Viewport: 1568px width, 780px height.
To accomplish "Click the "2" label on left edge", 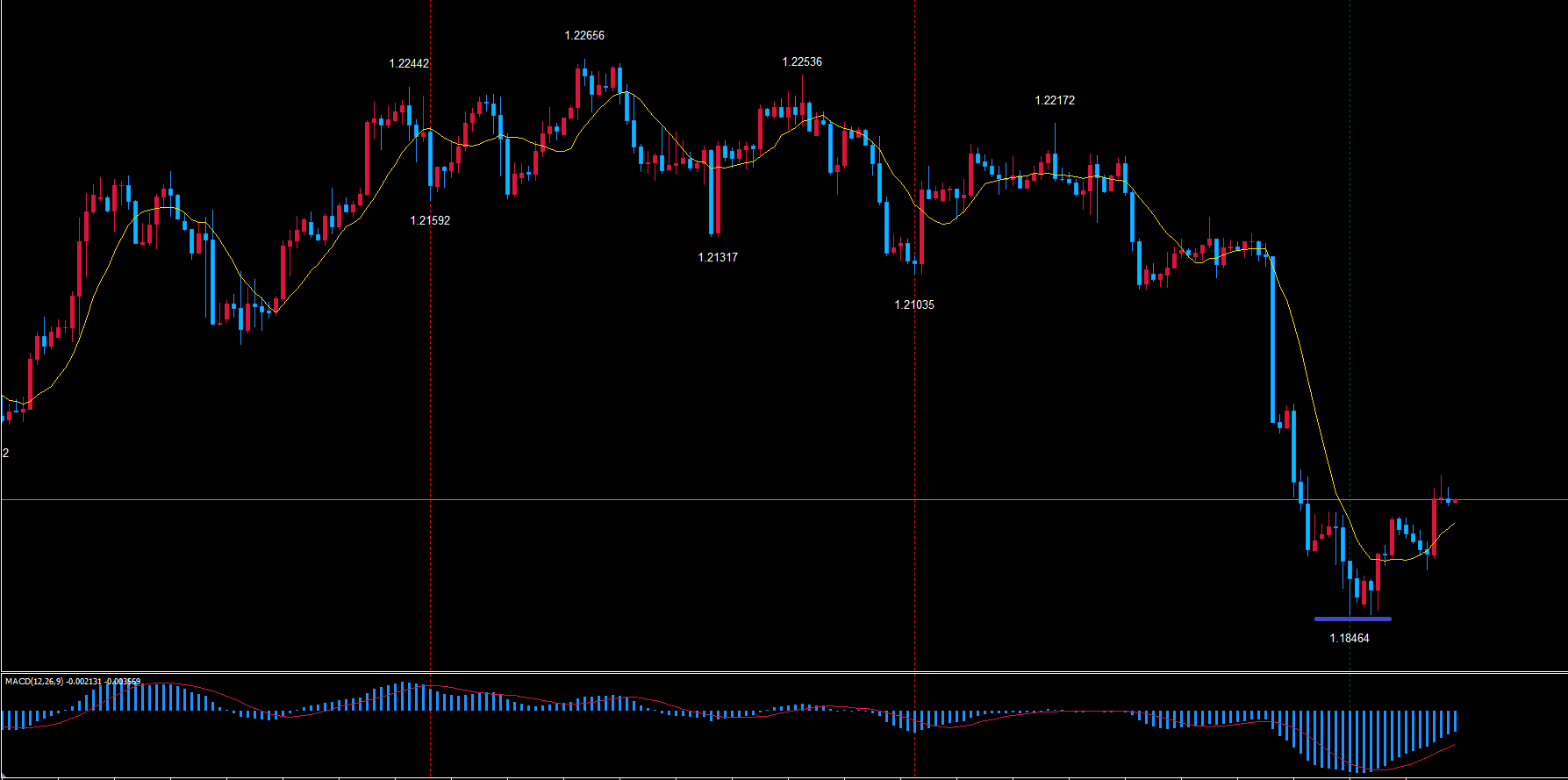I will point(6,454).
